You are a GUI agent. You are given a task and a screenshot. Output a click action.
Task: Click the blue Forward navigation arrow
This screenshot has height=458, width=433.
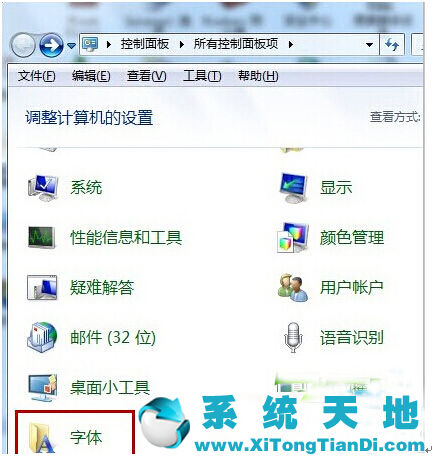51,45
